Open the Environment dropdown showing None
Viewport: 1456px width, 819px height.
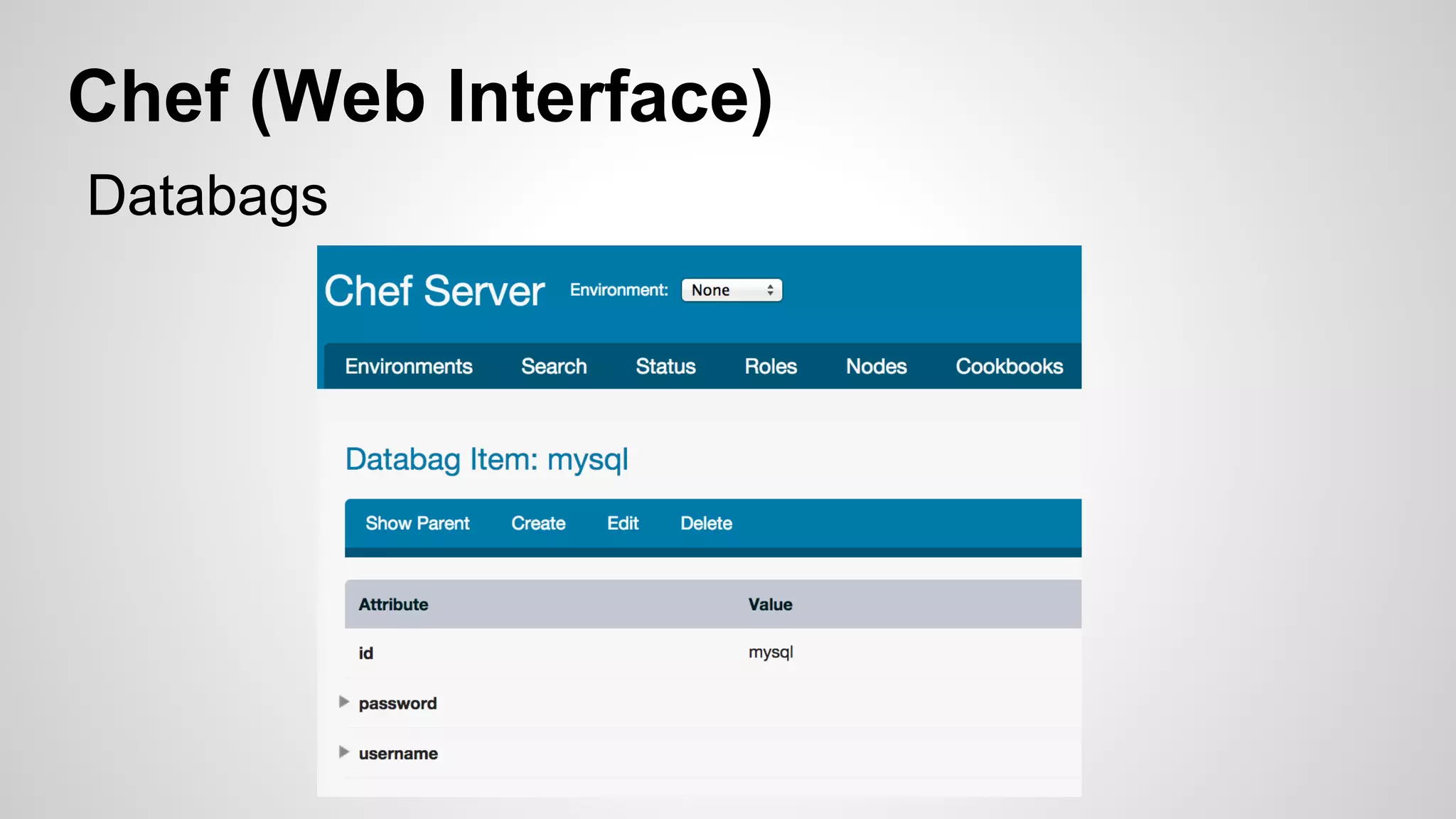(x=732, y=290)
